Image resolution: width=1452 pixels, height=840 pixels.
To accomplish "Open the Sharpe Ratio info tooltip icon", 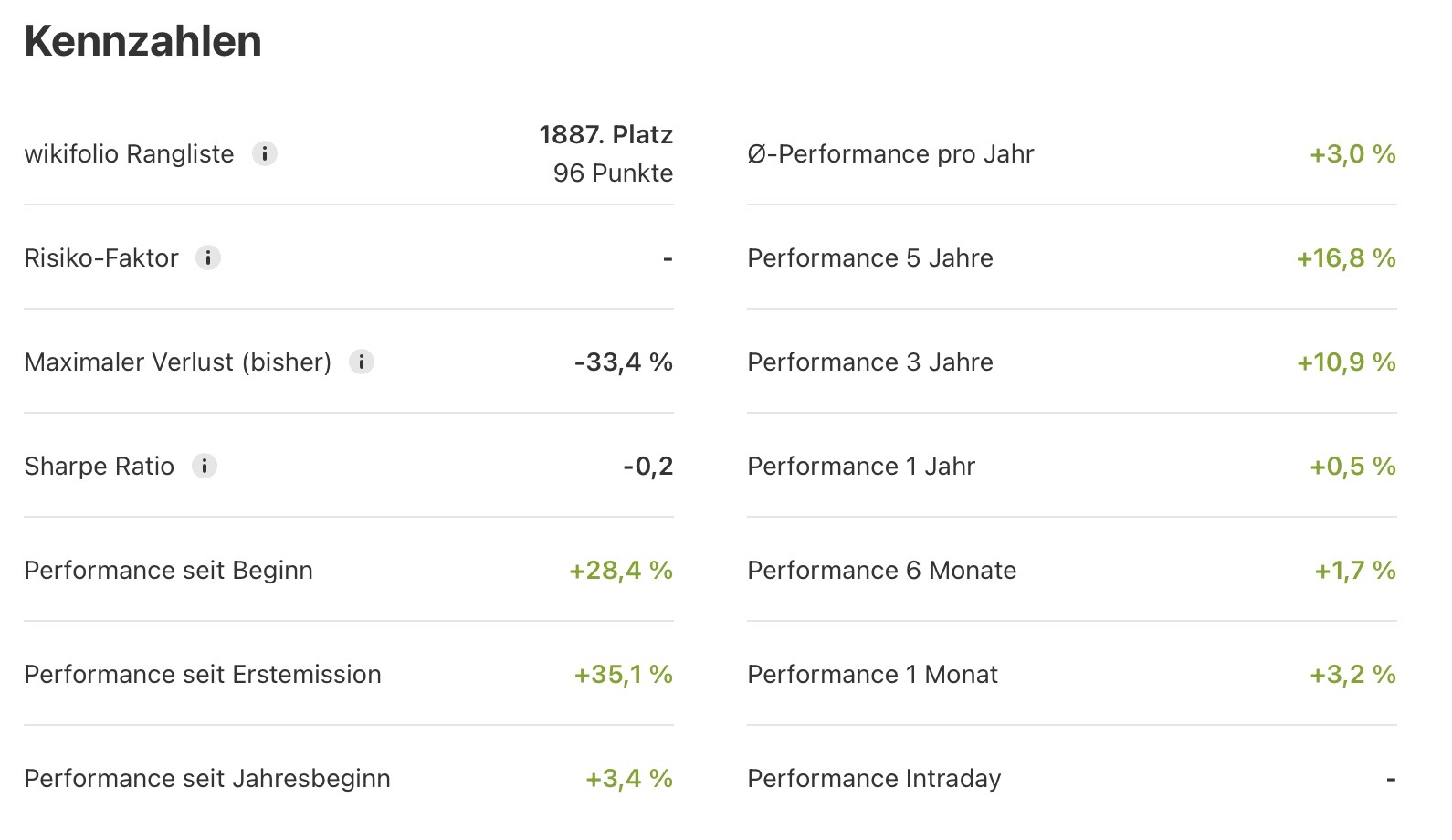I will [x=205, y=466].
